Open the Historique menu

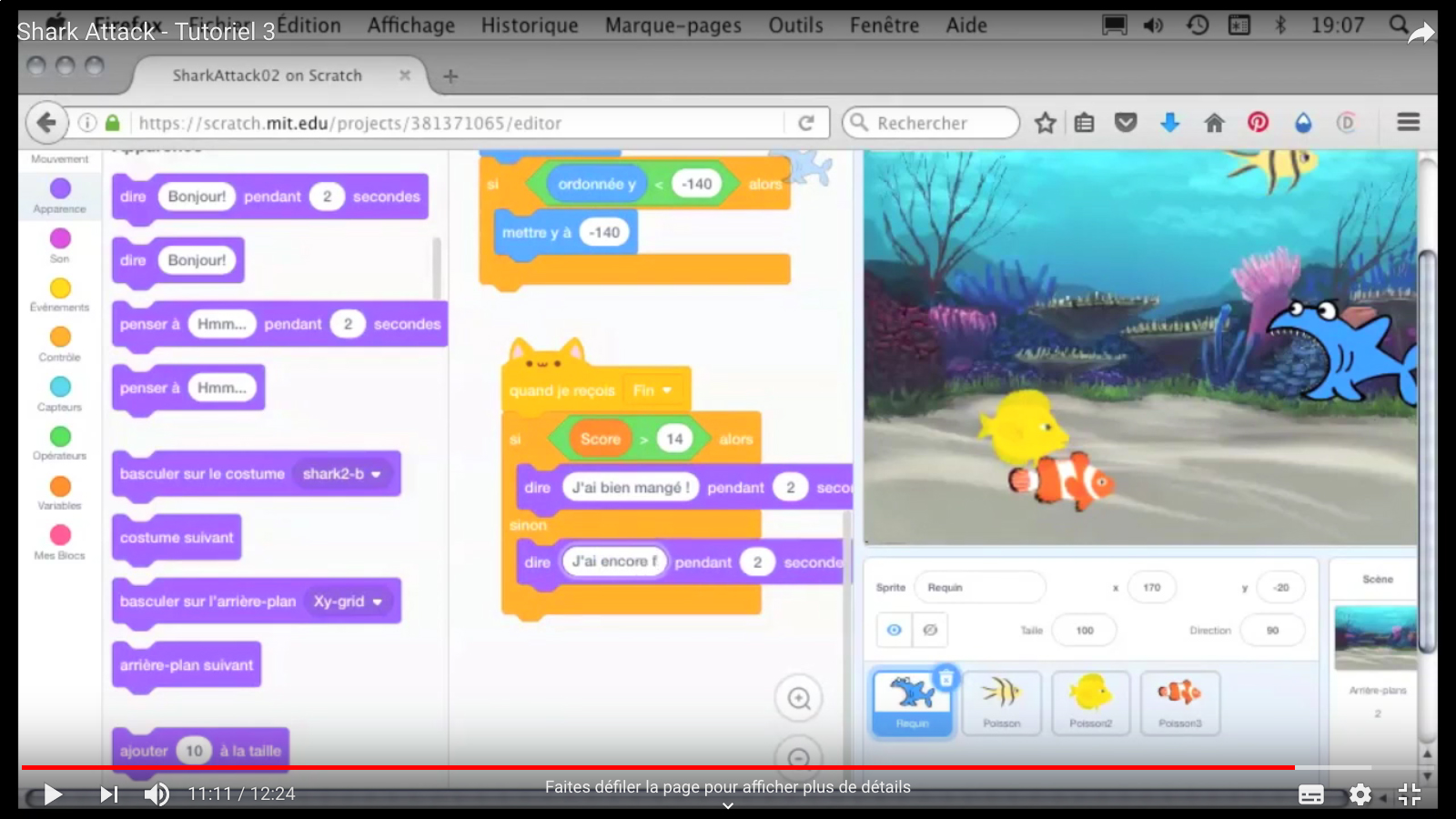coord(530,25)
